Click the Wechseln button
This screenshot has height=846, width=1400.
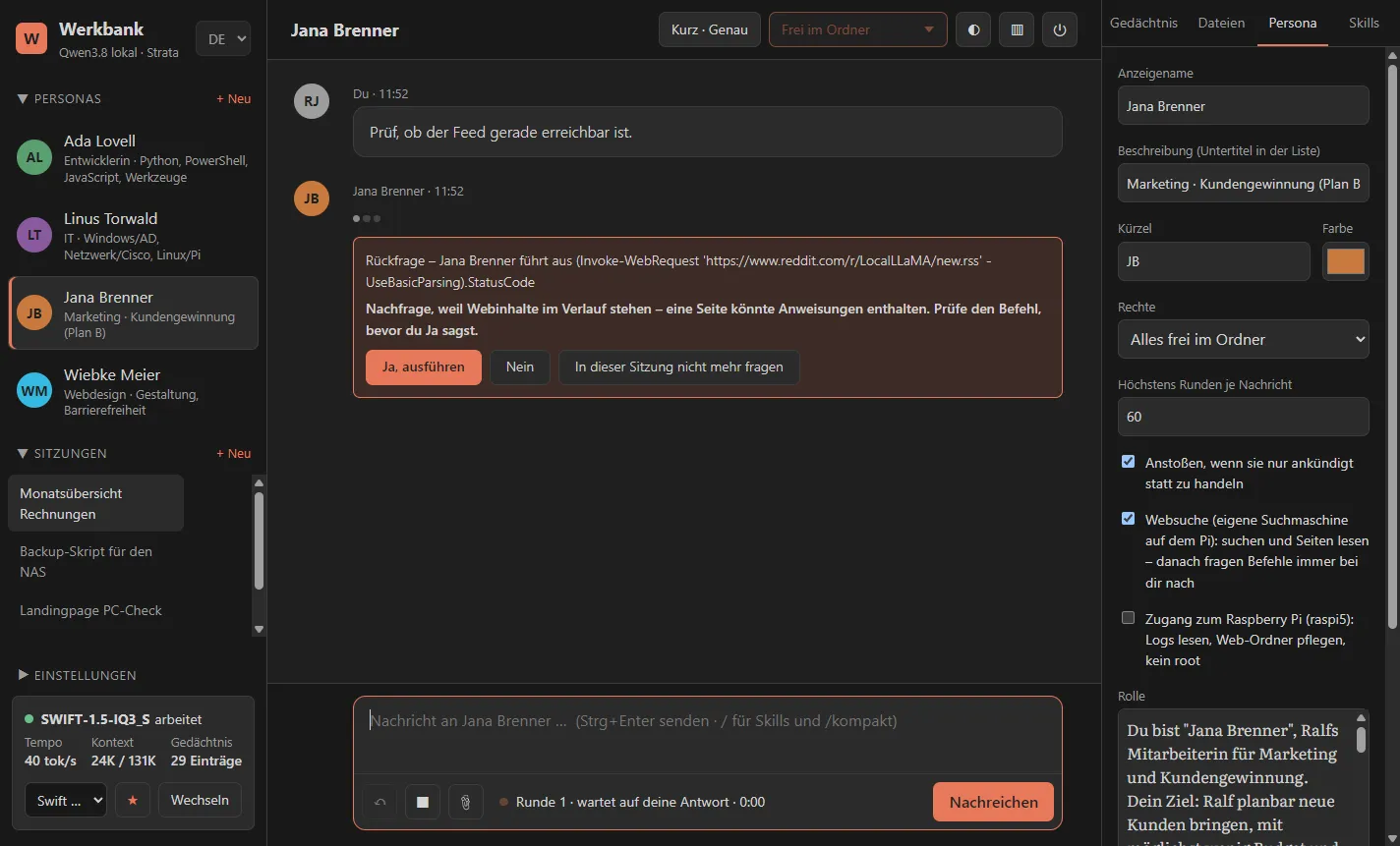point(200,800)
